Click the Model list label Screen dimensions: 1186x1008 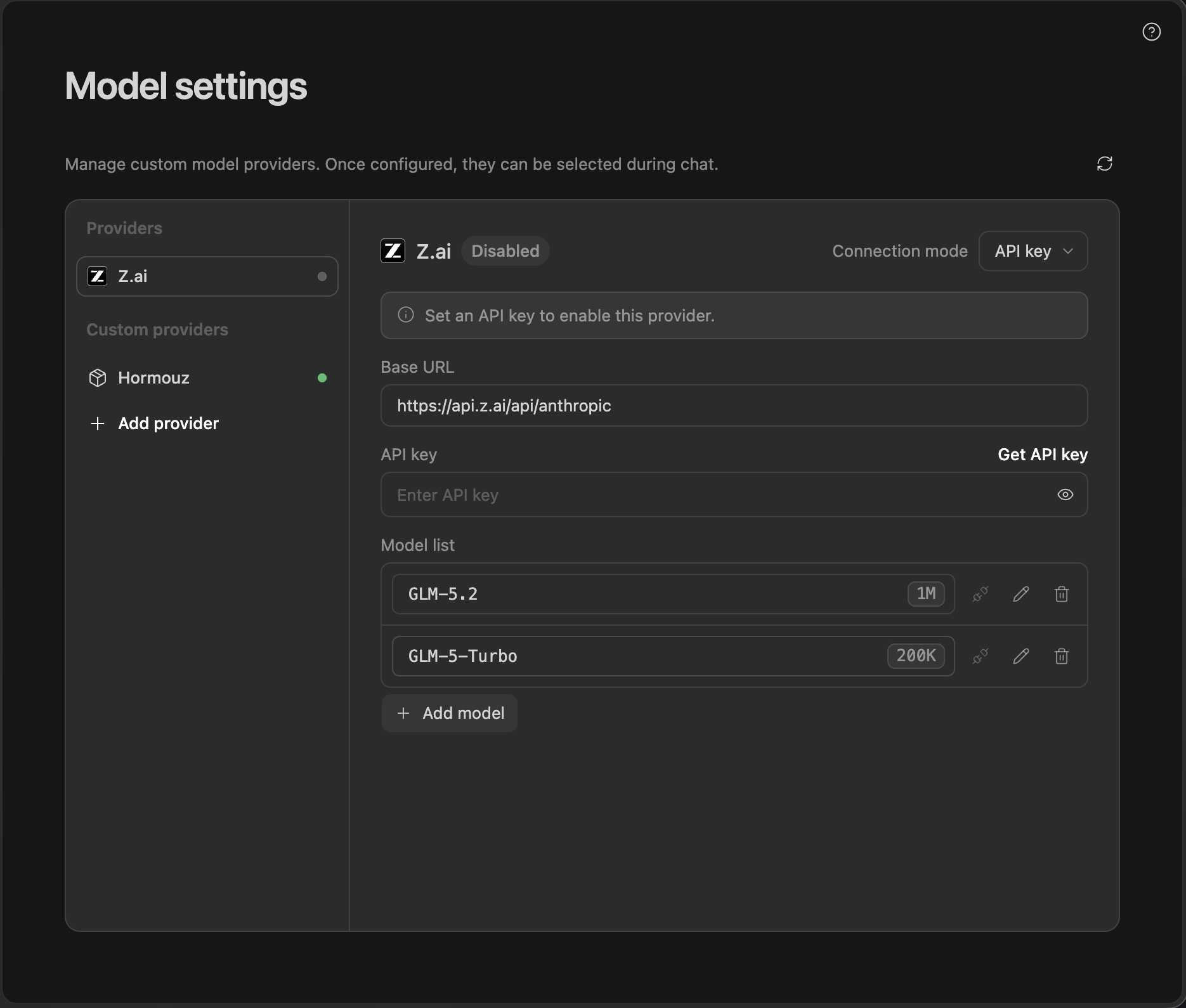(417, 545)
